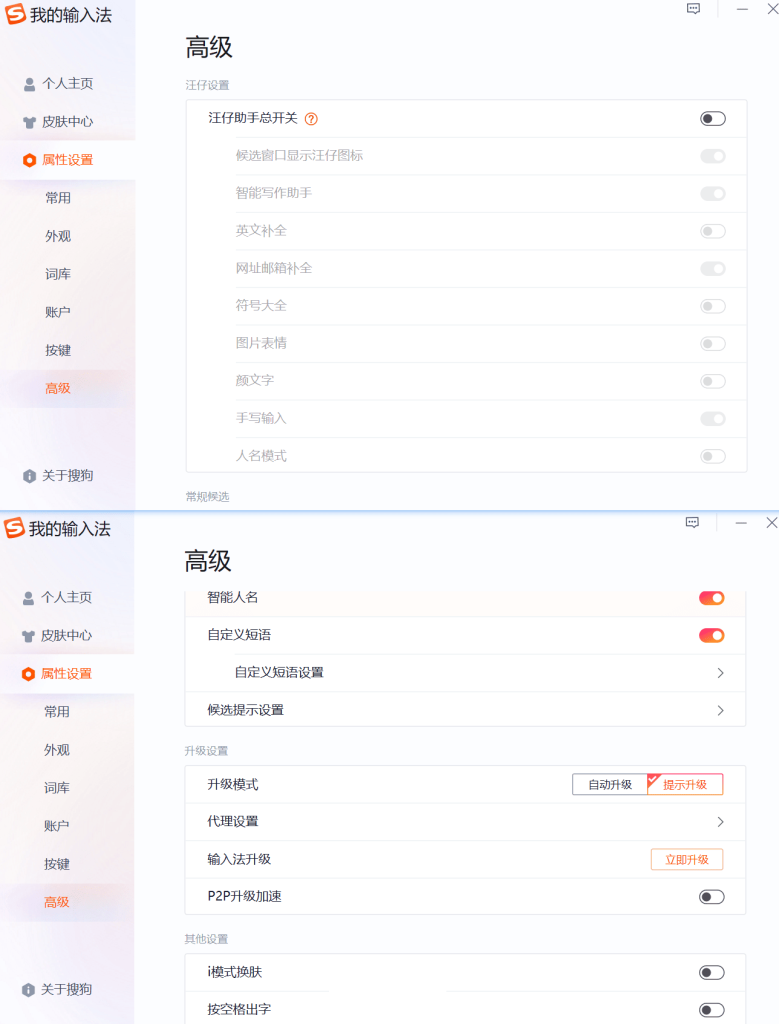779x1024 pixels.
Task: Expand 代理设置 chevron arrow
Action: click(720, 822)
